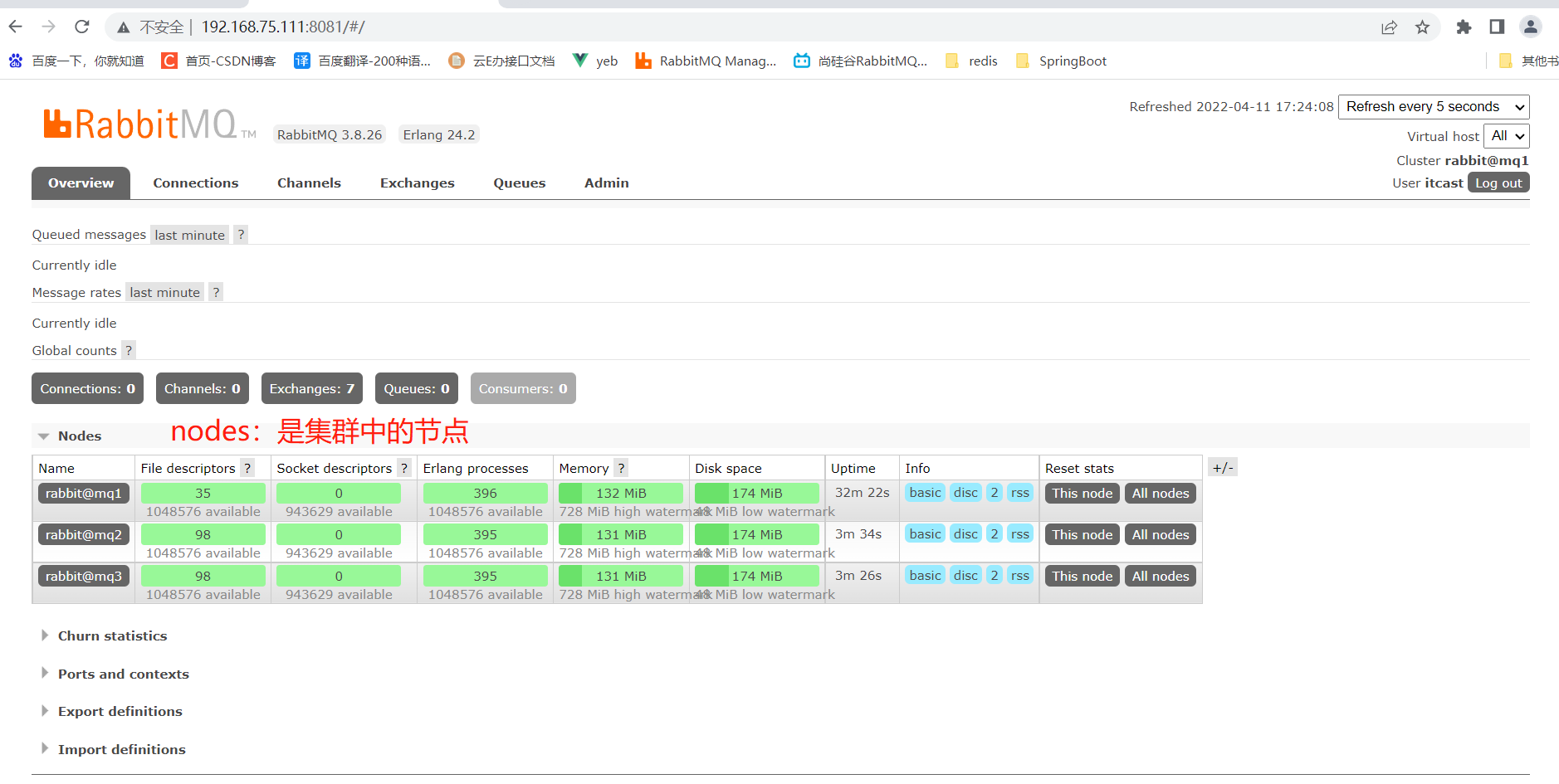The image size is (1559, 784).
Task: Switch to the Admin tab
Action: pos(607,183)
